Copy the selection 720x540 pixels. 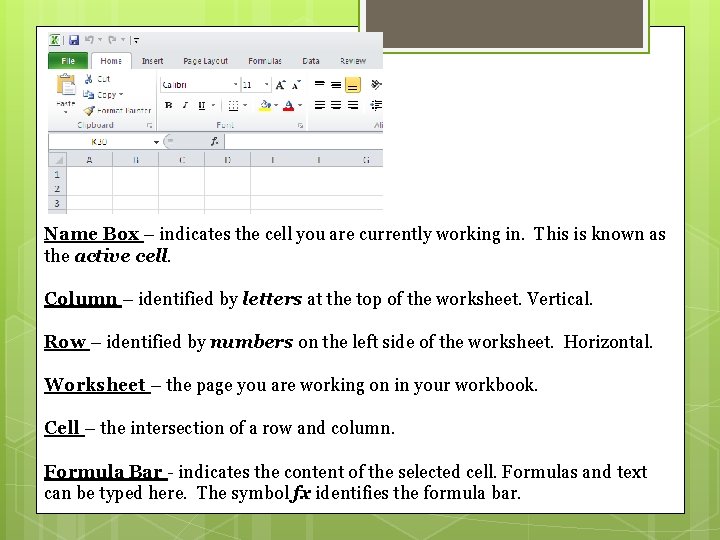[100, 95]
